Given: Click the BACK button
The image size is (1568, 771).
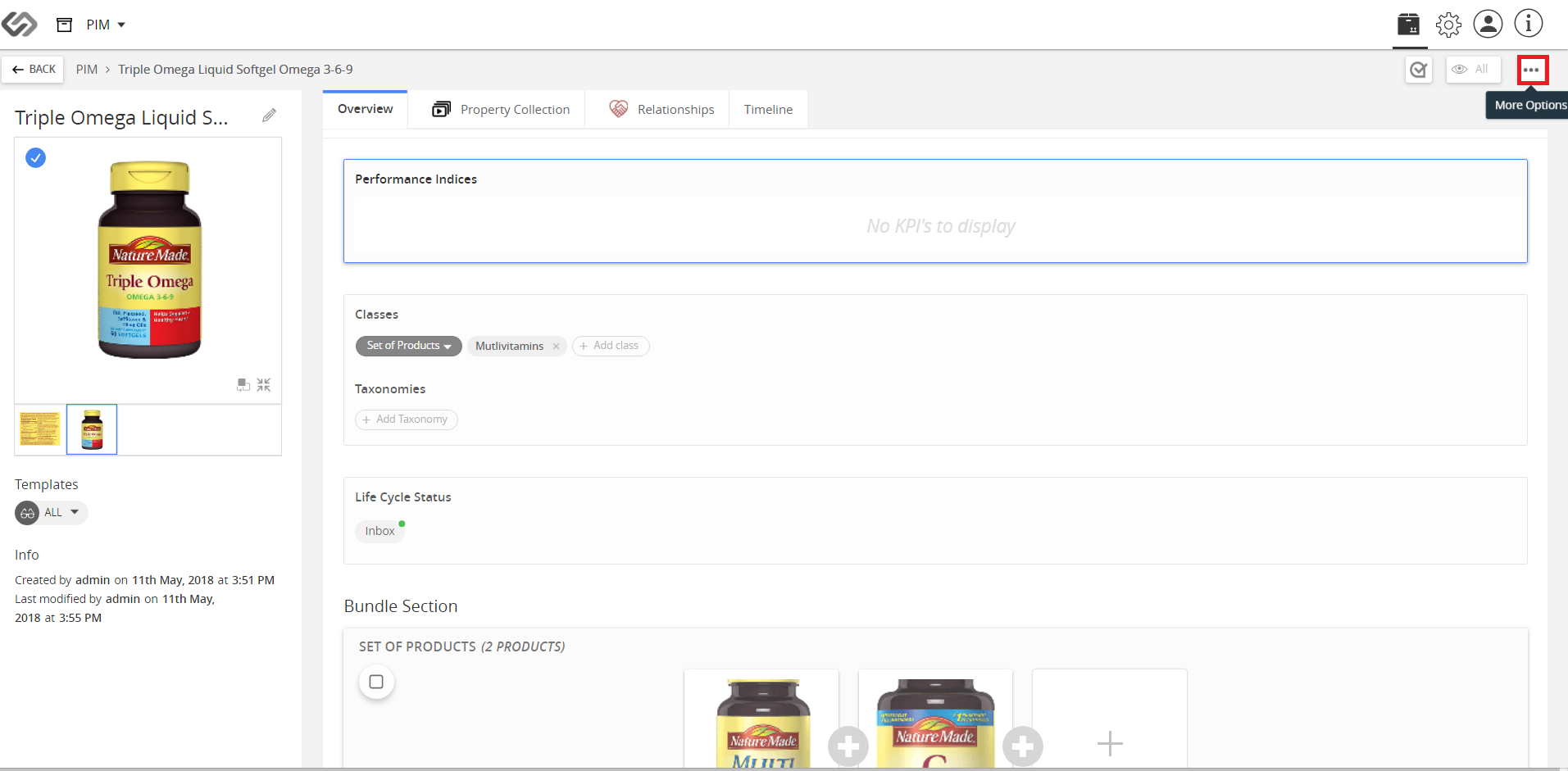Looking at the screenshot, I should click(34, 70).
